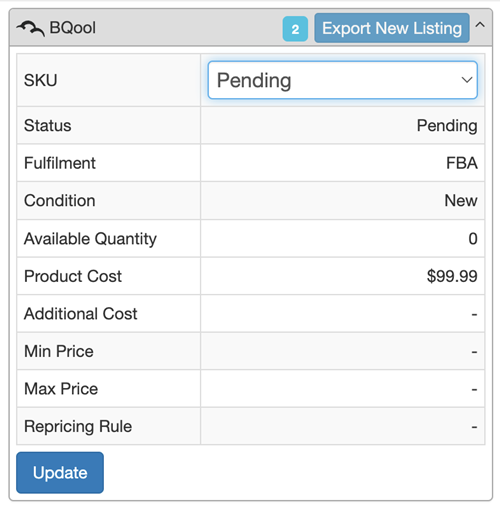Select the Status row value Pending

click(447, 126)
